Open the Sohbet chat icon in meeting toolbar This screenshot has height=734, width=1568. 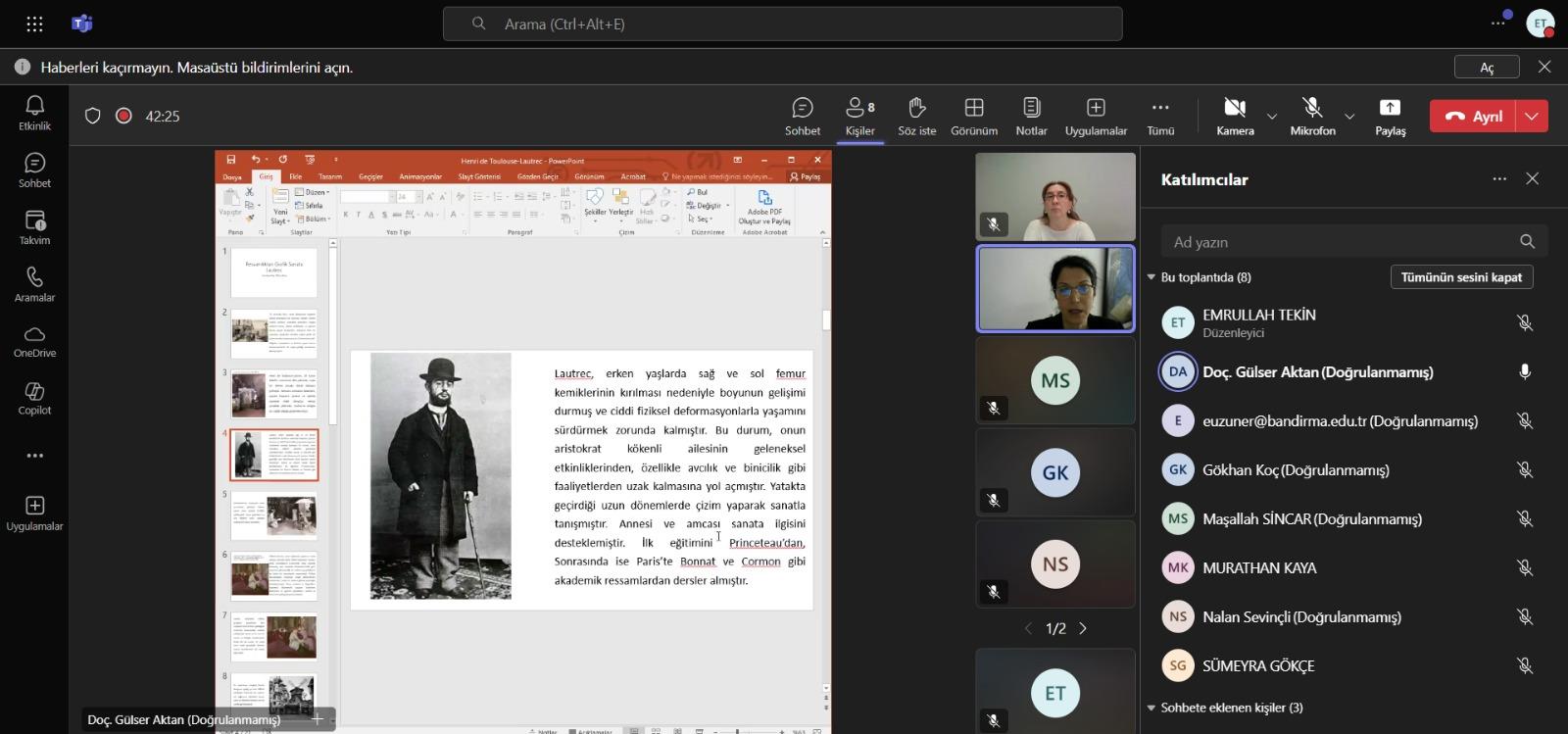point(802,115)
